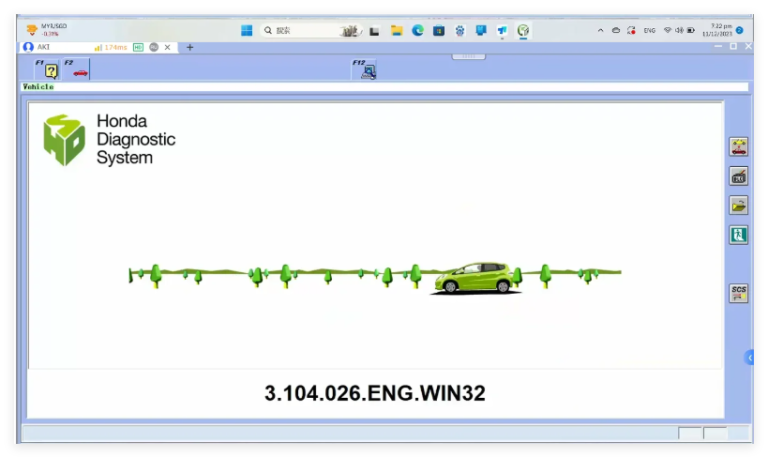Open the speaker volume tray icon
This screenshot has width=768, height=458.
coord(679,30)
